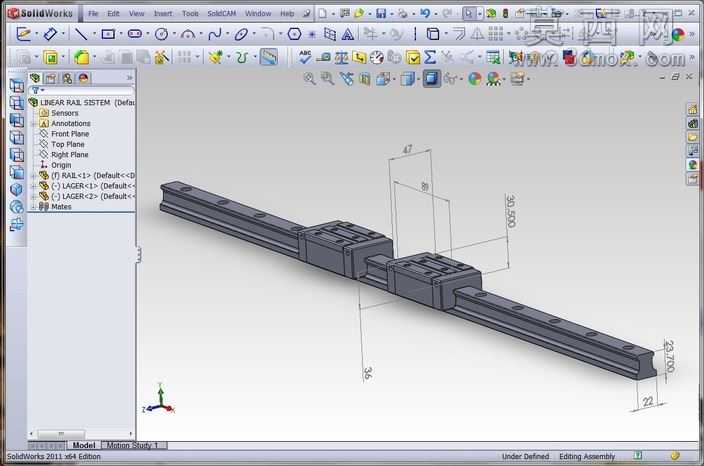The height and width of the screenshot is (466, 704).
Task: Open Mass Properties scale icon
Action: pos(341,57)
